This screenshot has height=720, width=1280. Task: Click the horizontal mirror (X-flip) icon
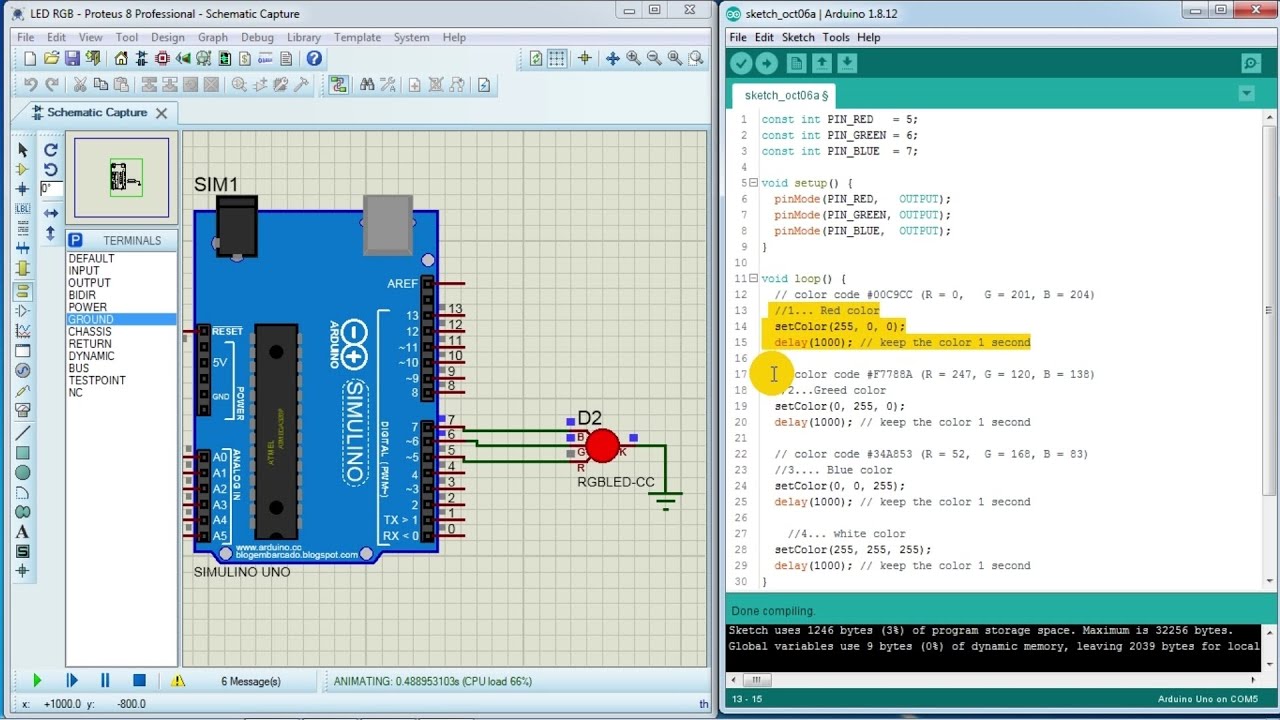pos(51,213)
